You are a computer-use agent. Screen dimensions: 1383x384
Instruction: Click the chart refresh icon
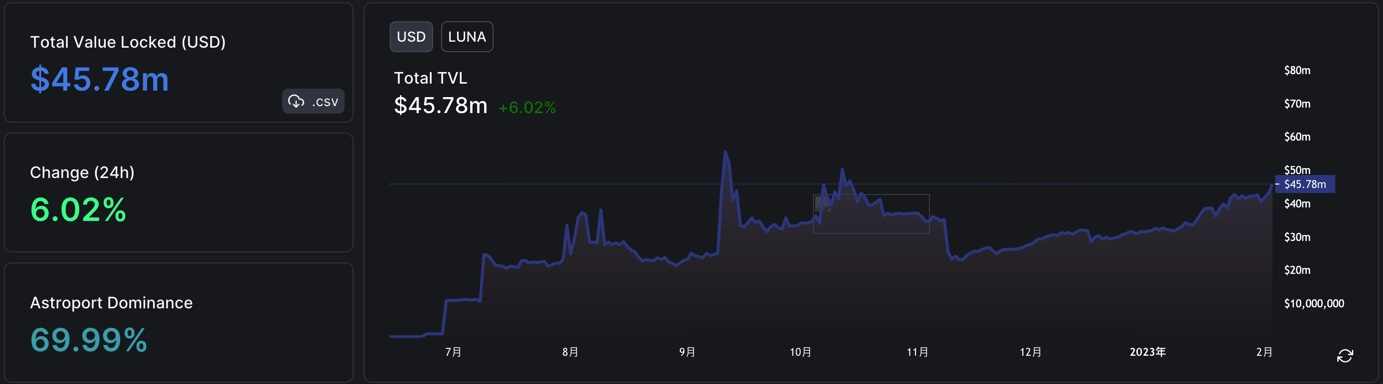coord(1345,356)
